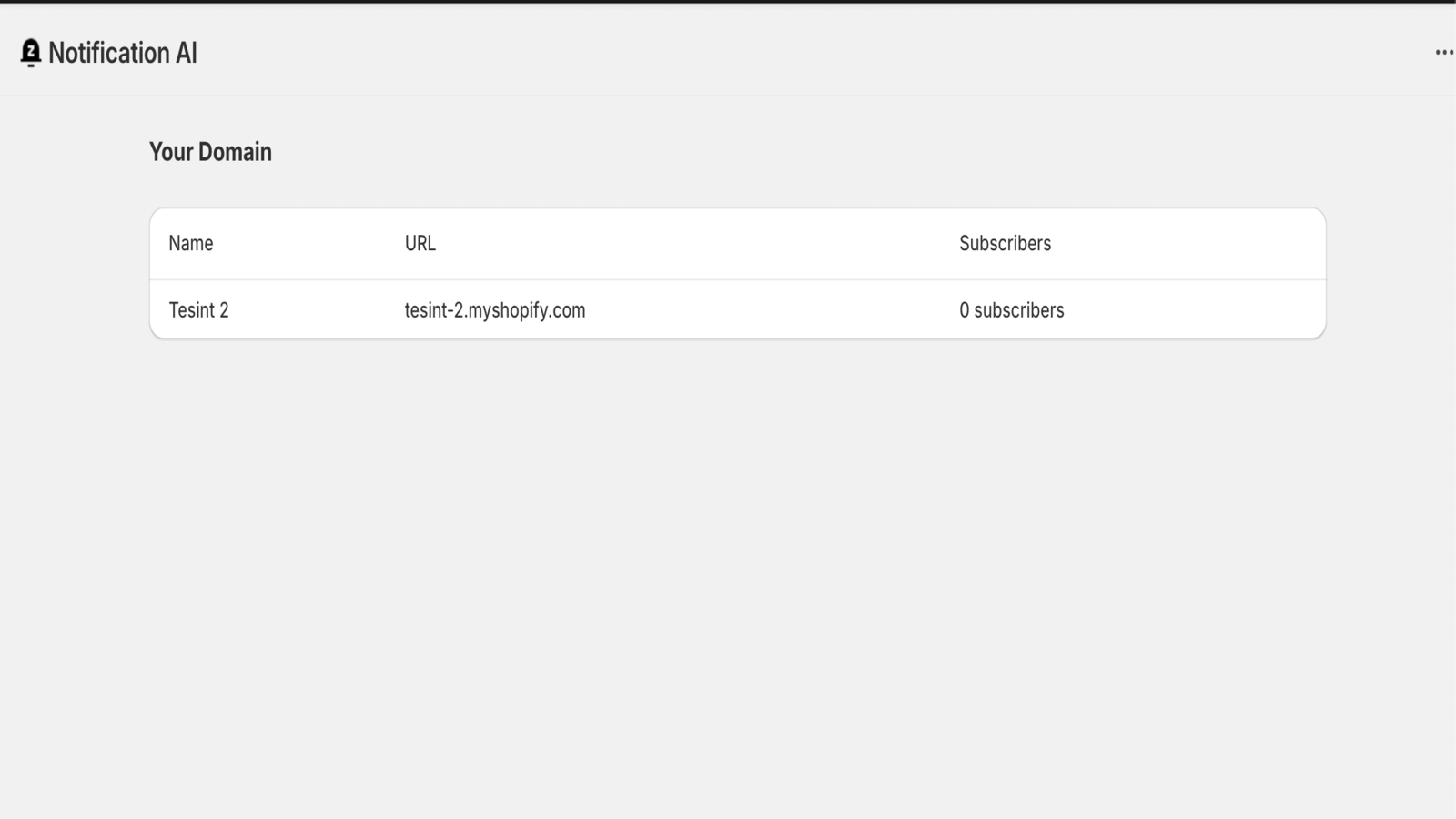Viewport: 1456px width, 819px height.
Task: Click the 0 subscribers count
Action: tap(1011, 309)
